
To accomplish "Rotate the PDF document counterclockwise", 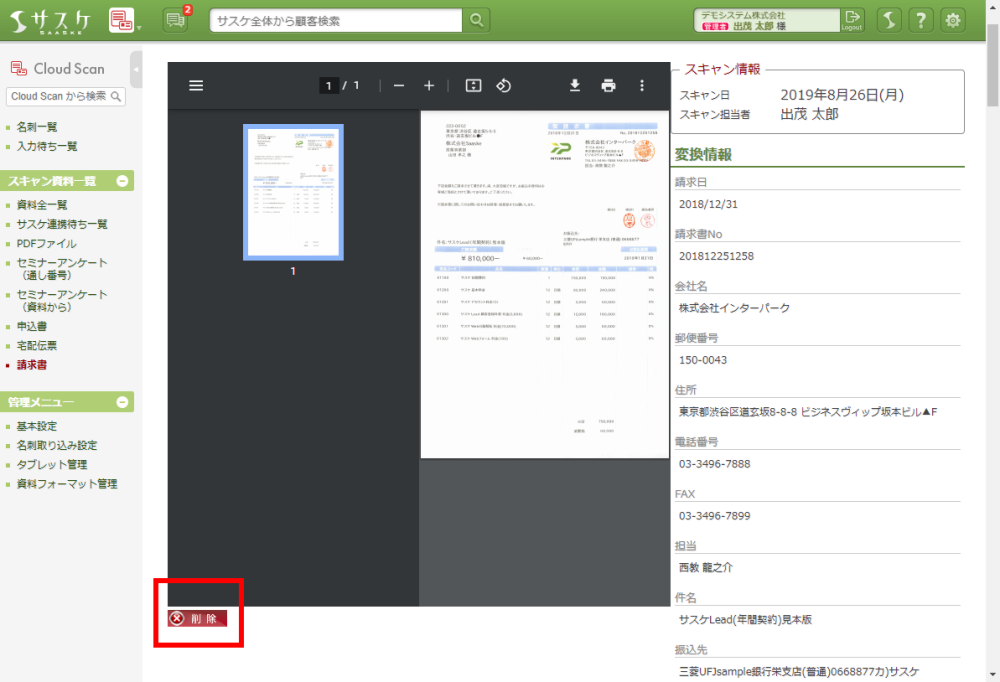I will pyautogui.click(x=504, y=86).
